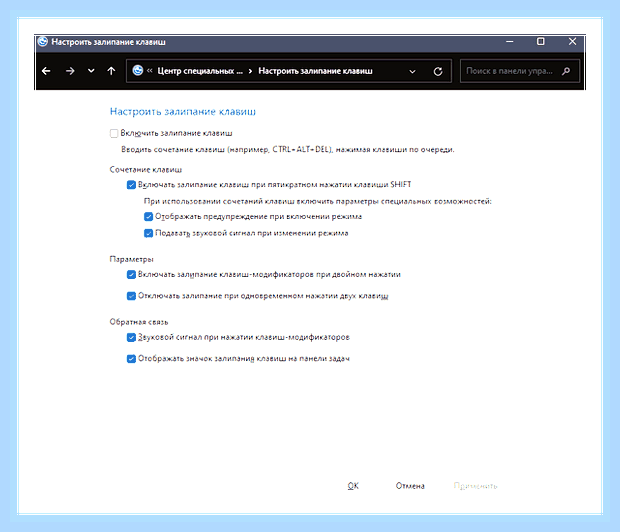Click the blue heading 'Настроить залипание клавиш'
The height and width of the screenshot is (532, 620).
[x=183, y=112]
